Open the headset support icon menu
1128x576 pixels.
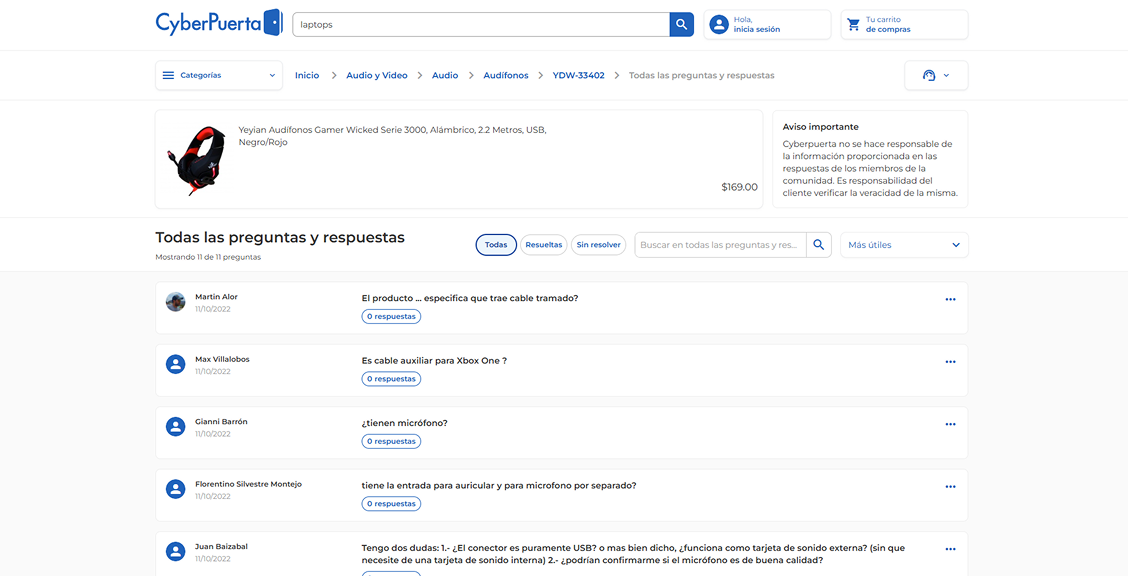pos(935,76)
